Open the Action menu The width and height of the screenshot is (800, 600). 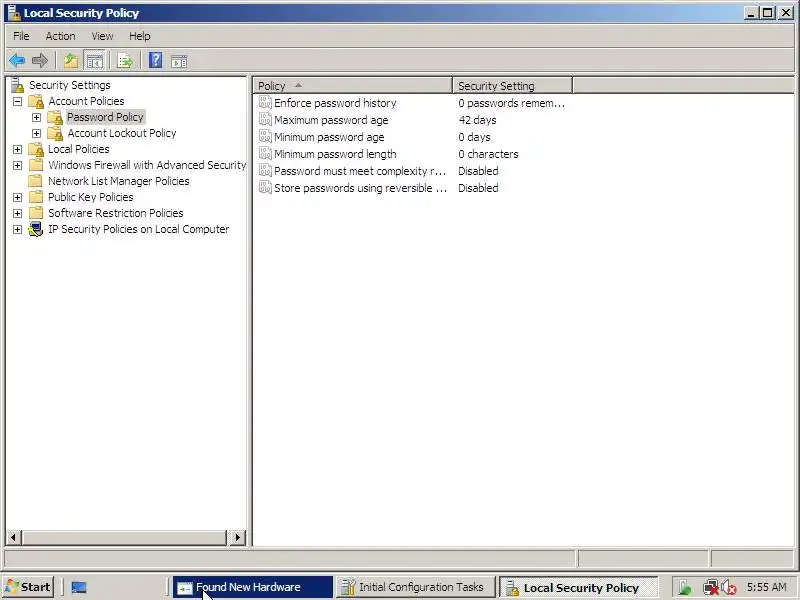pyautogui.click(x=60, y=36)
